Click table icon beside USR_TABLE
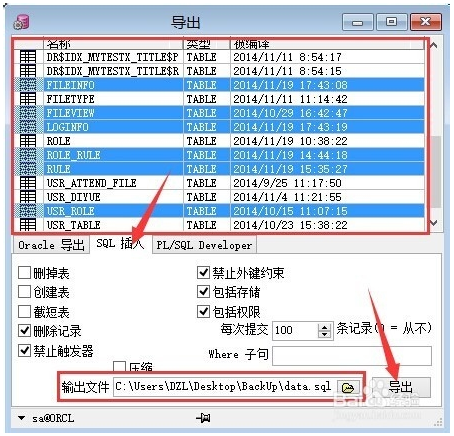The width and height of the screenshot is (454, 436). [28, 225]
